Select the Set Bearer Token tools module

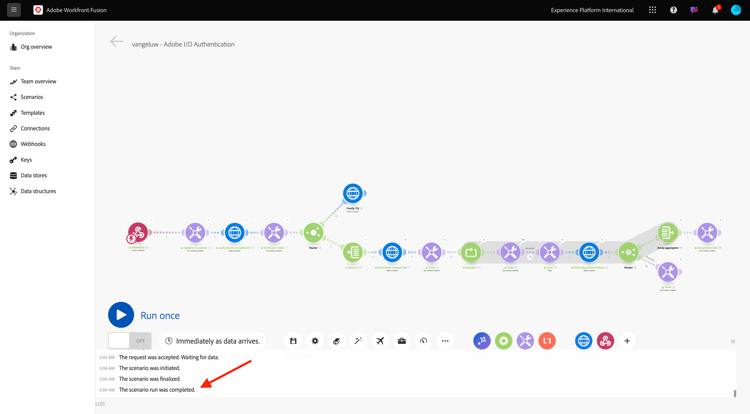274,232
